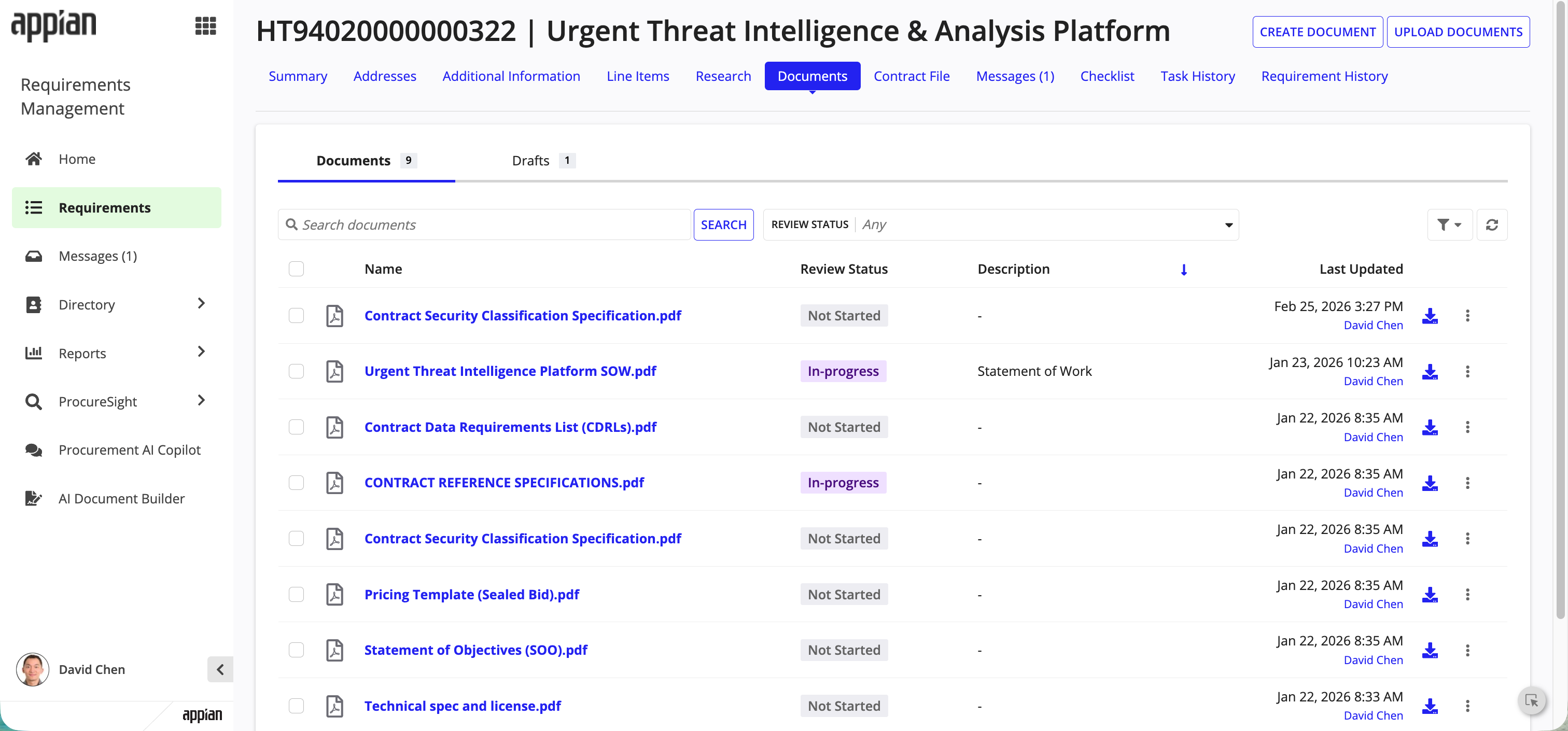The image size is (1568, 731).
Task: Open the apps grid menu icon
Action: [x=205, y=26]
